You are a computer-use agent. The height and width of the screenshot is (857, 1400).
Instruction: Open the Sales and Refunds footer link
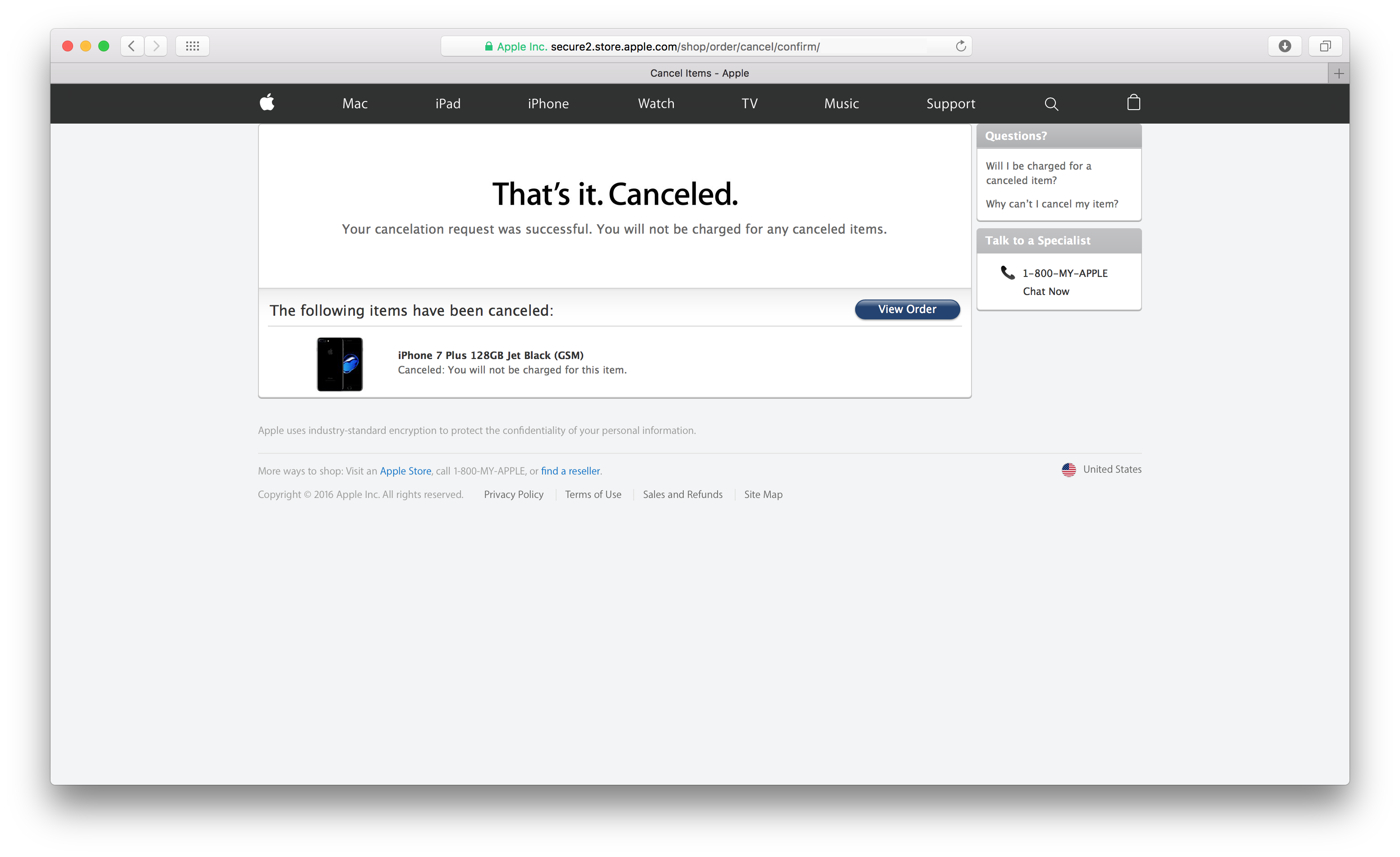(x=682, y=494)
